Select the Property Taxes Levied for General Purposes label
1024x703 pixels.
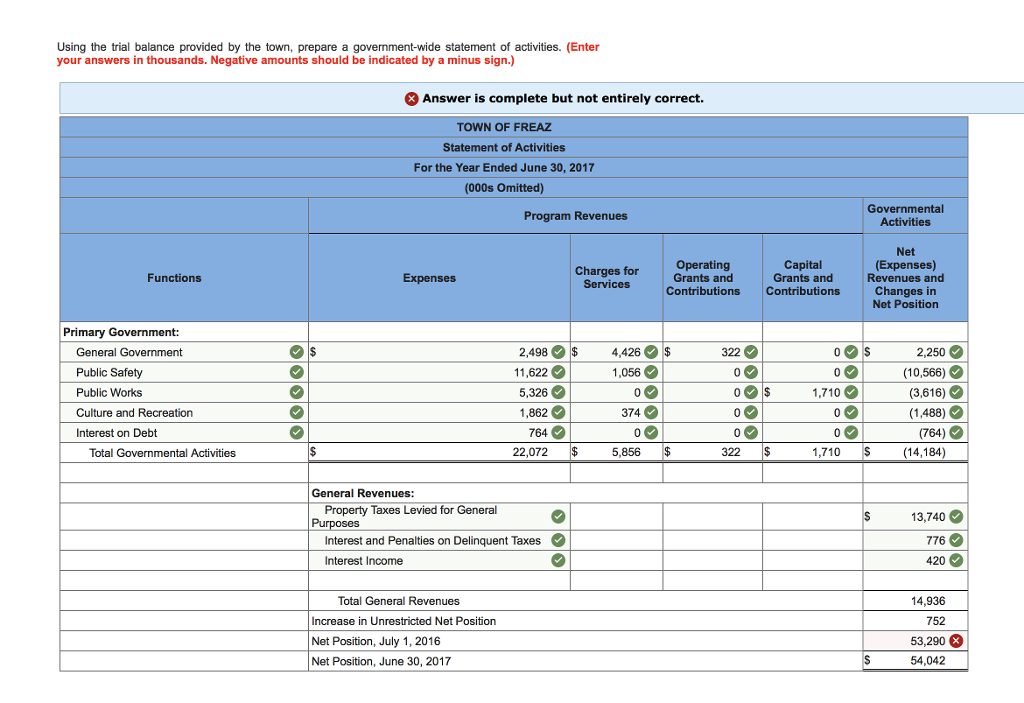[404, 517]
